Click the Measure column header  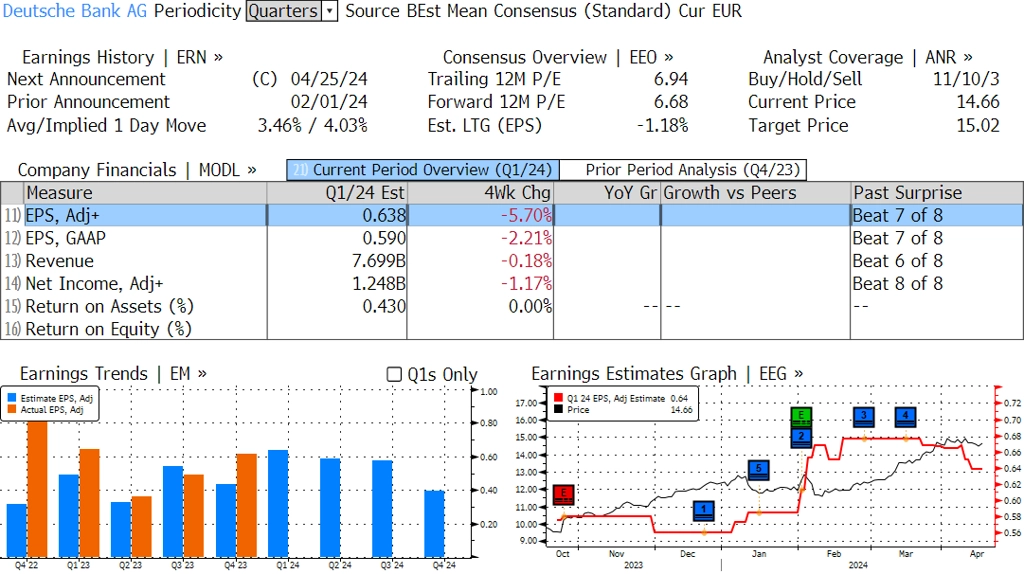click(146, 193)
